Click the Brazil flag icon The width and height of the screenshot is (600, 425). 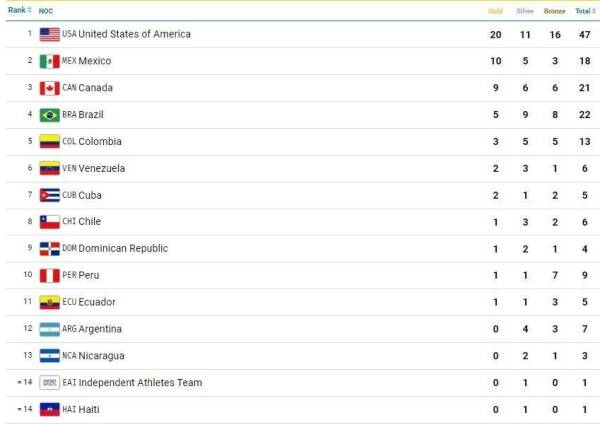point(50,115)
